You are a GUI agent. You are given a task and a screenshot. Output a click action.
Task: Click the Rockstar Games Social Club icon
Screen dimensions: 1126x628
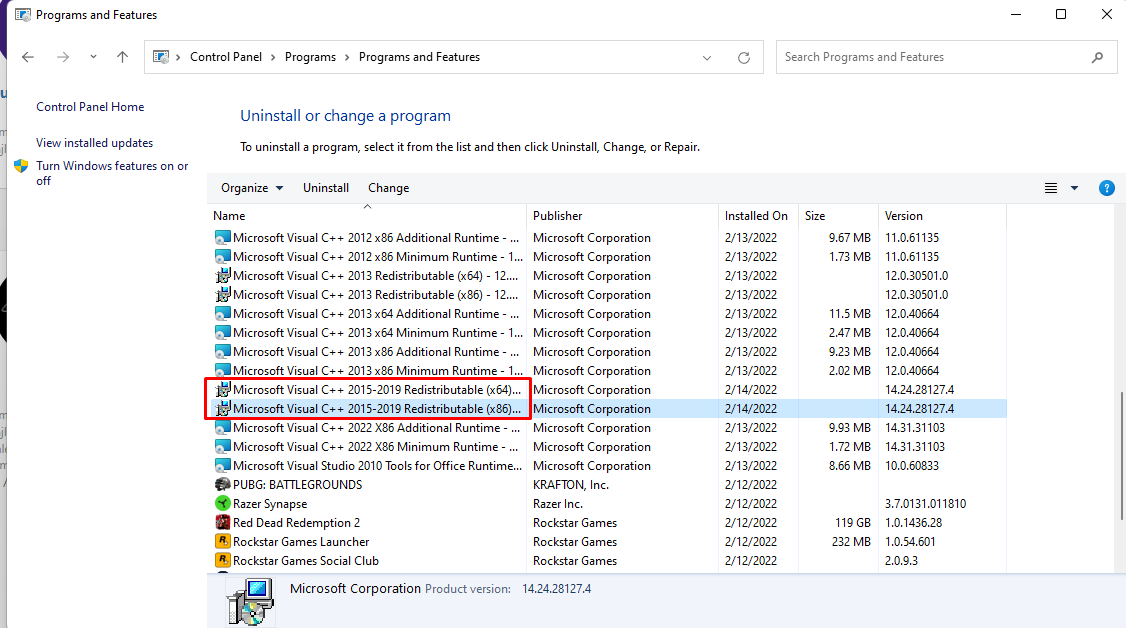(x=223, y=561)
